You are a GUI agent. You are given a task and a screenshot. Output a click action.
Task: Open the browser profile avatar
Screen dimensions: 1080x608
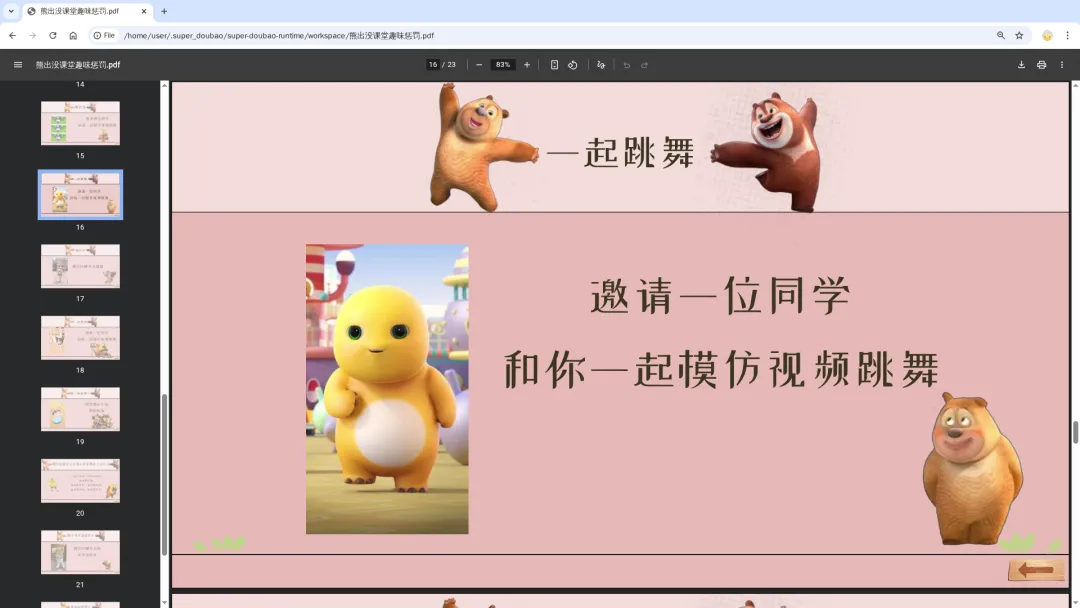(x=1047, y=35)
